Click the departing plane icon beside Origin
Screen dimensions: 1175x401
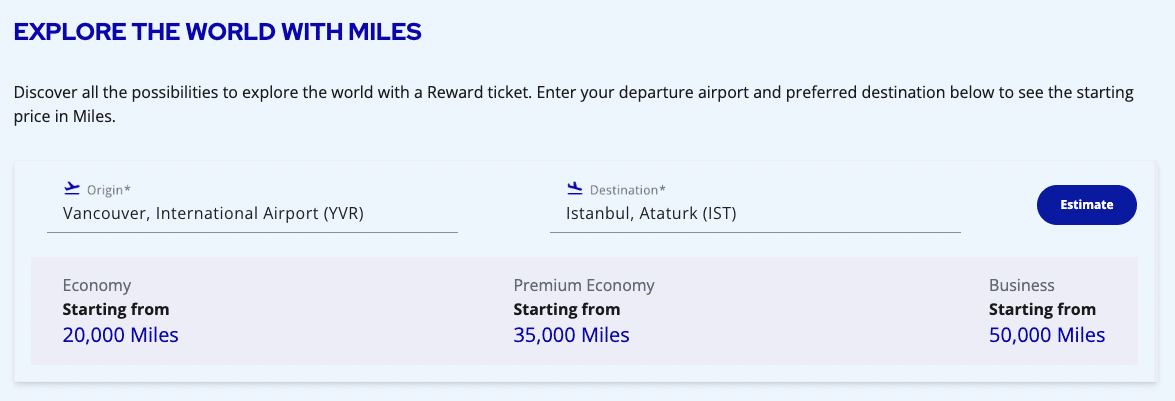click(x=71, y=187)
